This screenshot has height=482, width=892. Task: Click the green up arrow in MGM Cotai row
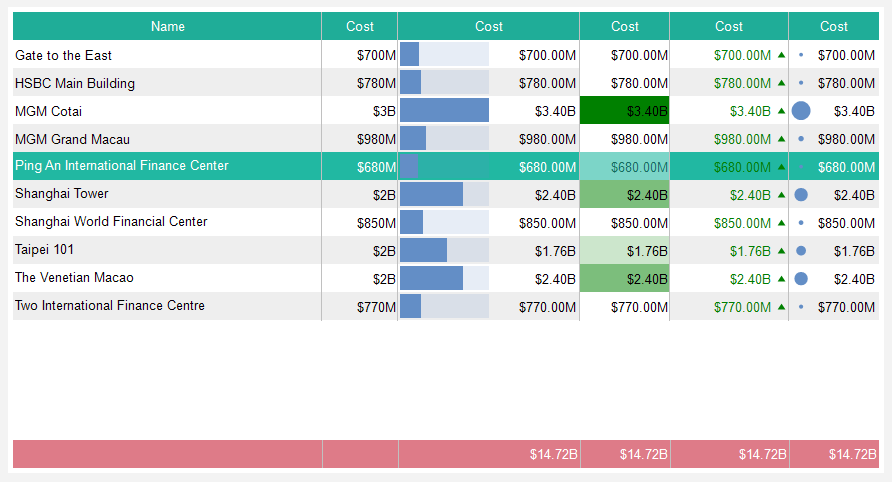tap(781, 111)
